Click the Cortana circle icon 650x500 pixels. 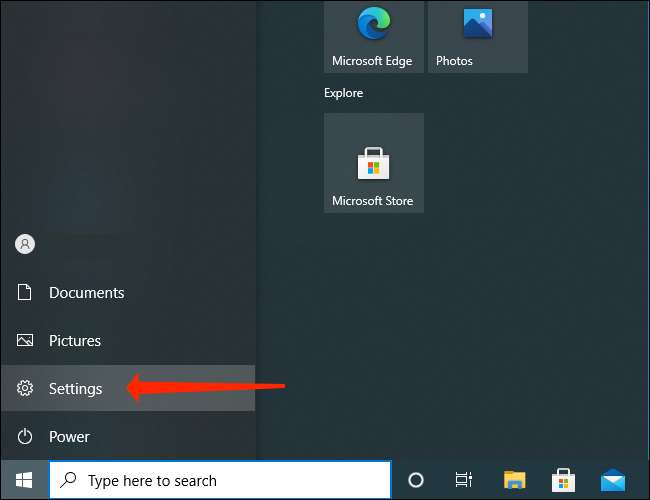[x=416, y=480]
